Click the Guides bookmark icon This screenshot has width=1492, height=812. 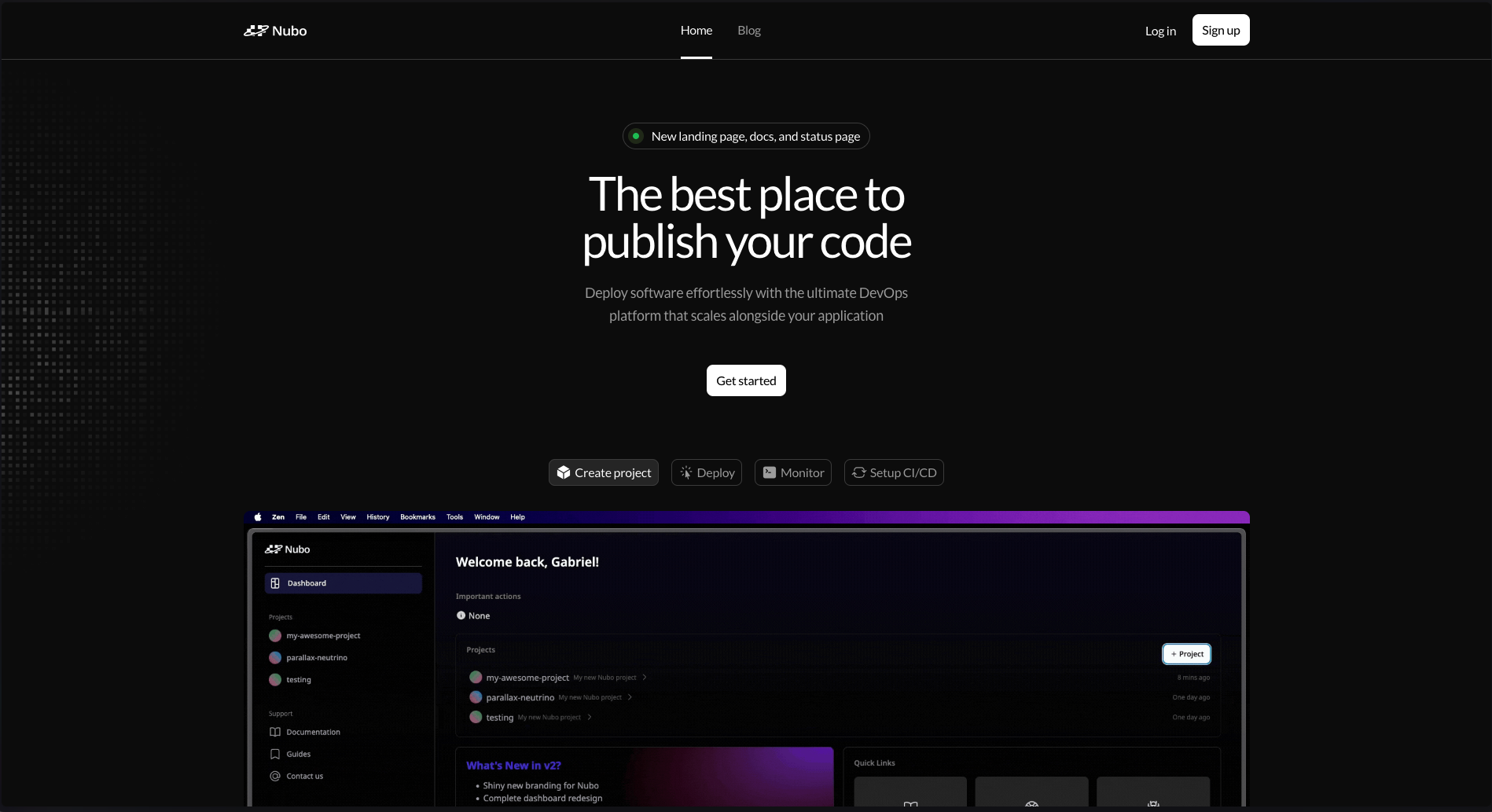coord(275,754)
